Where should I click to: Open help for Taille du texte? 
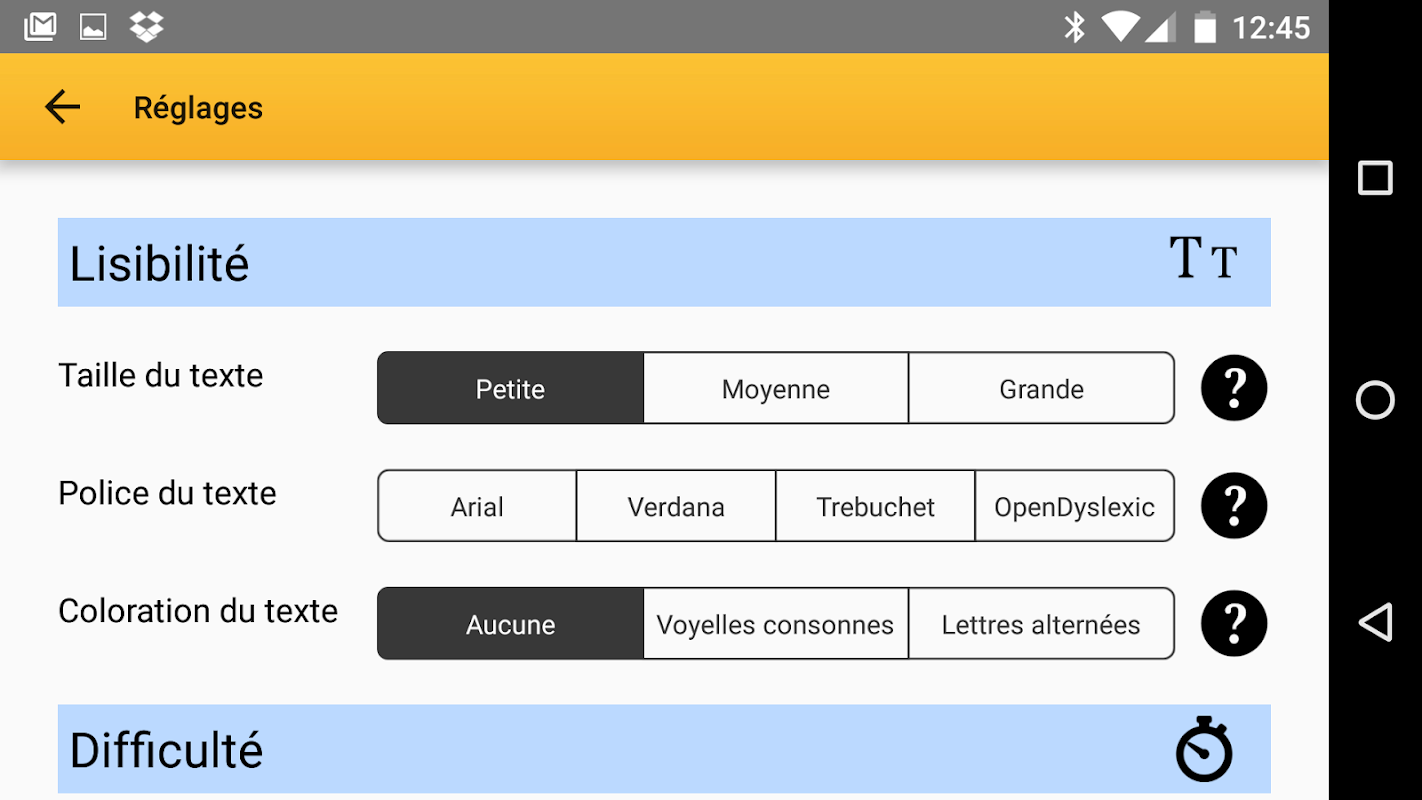point(1233,388)
